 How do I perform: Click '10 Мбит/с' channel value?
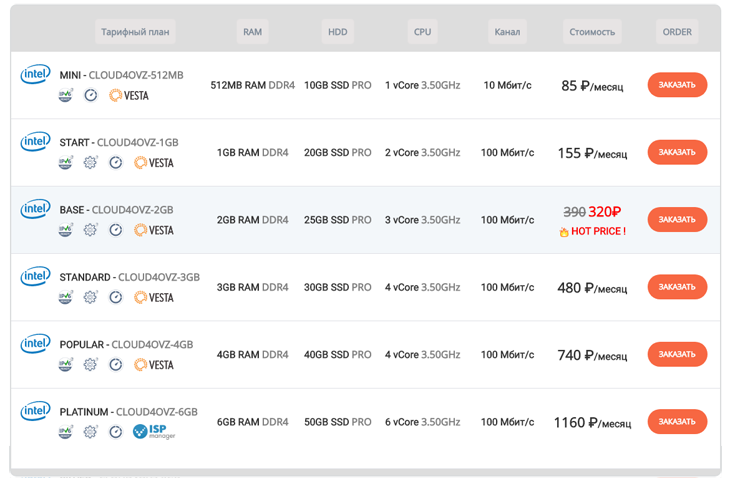(507, 85)
